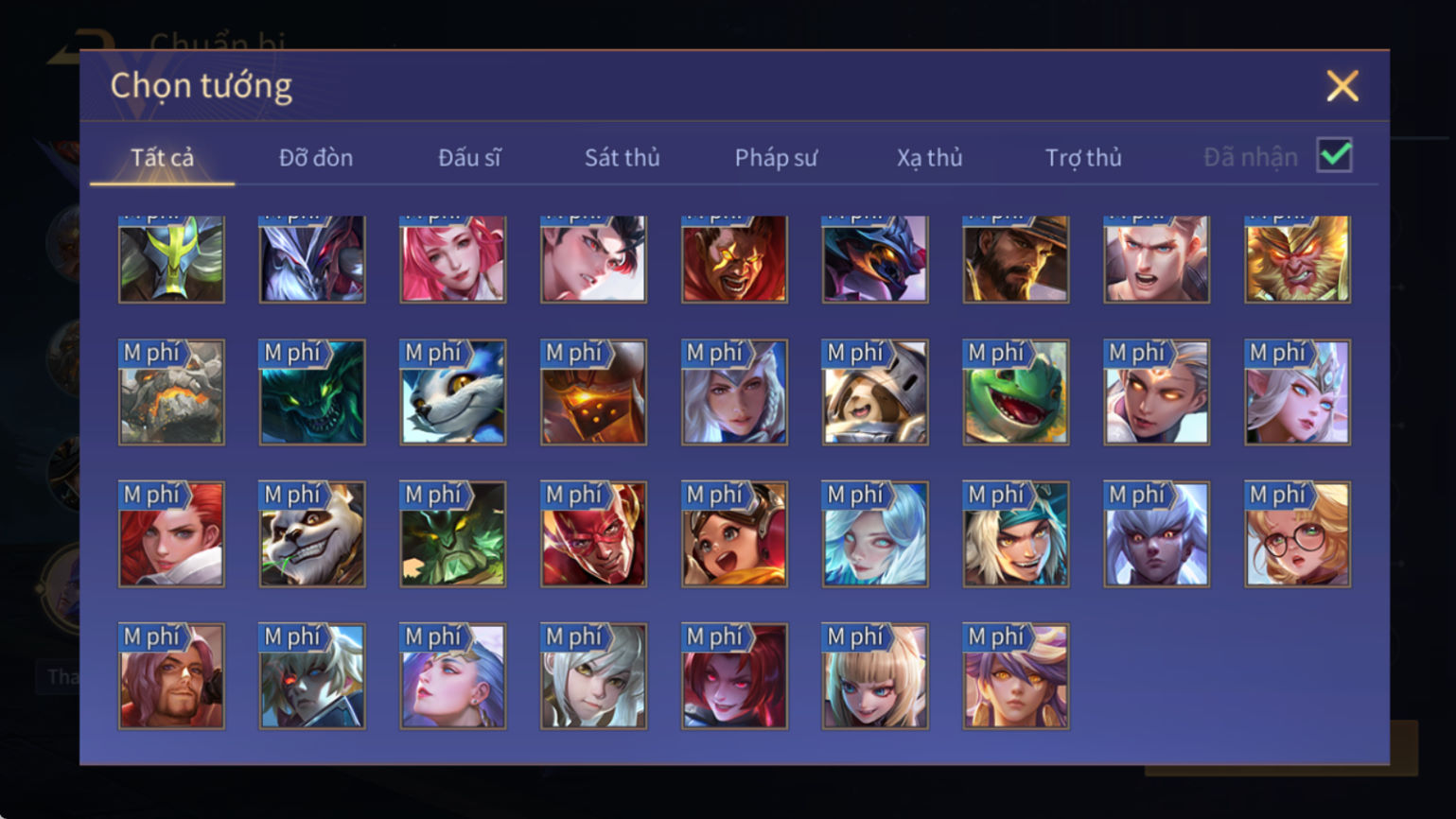The height and width of the screenshot is (819, 1456).
Task: Close the Chọn tướng dialog
Action: pos(1342,86)
